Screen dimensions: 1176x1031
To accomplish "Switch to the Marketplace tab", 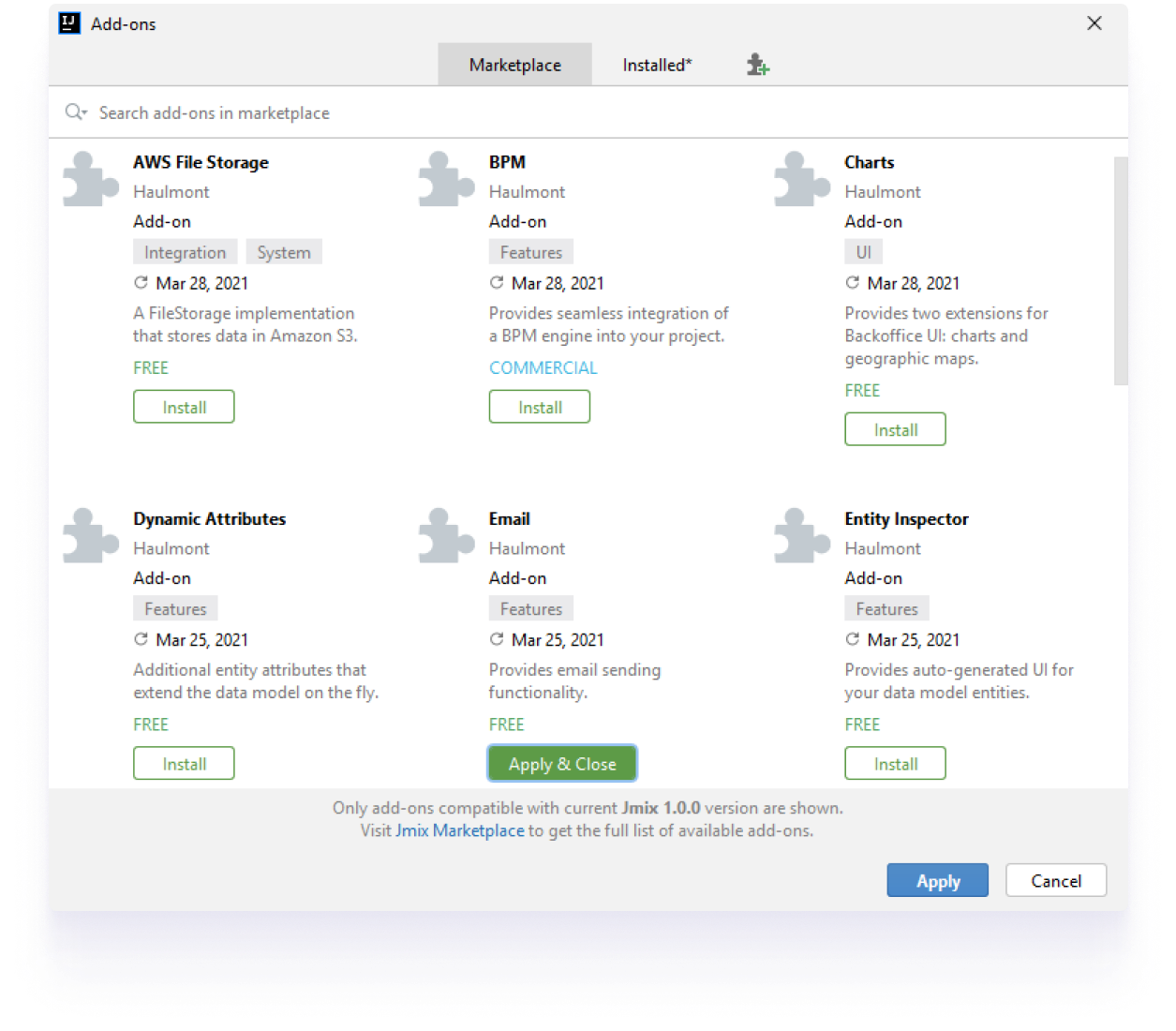I will click(515, 65).
